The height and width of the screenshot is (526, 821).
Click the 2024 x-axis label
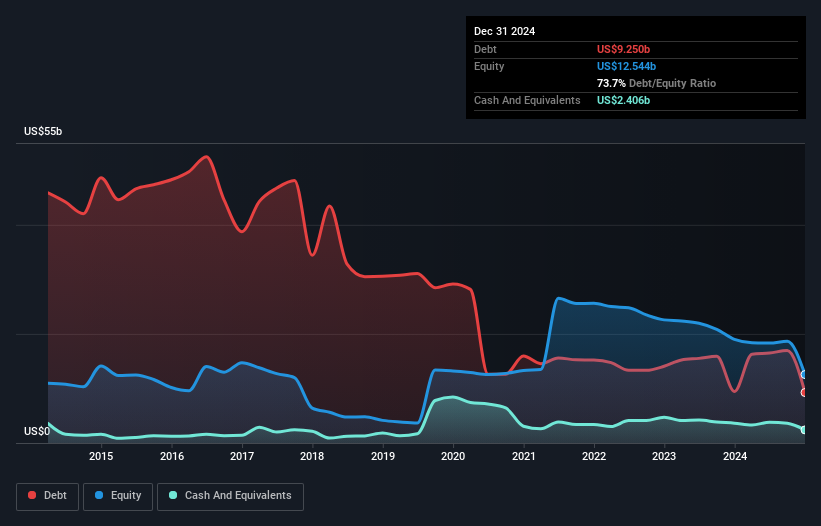(x=735, y=456)
